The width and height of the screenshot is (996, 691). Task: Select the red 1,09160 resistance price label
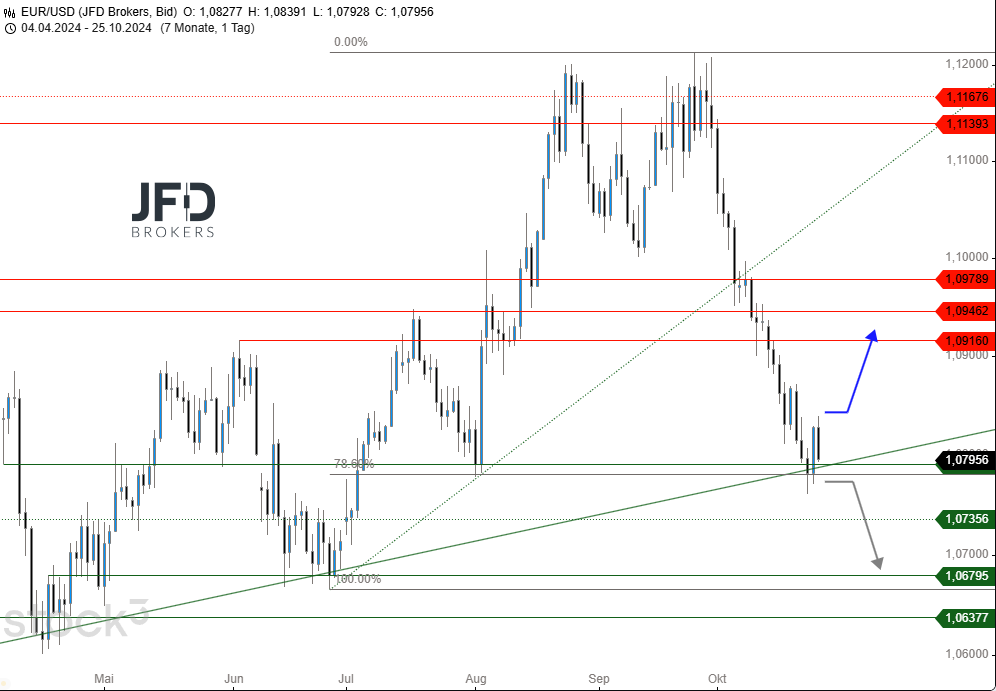pyautogui.click(x=964, y=341)
